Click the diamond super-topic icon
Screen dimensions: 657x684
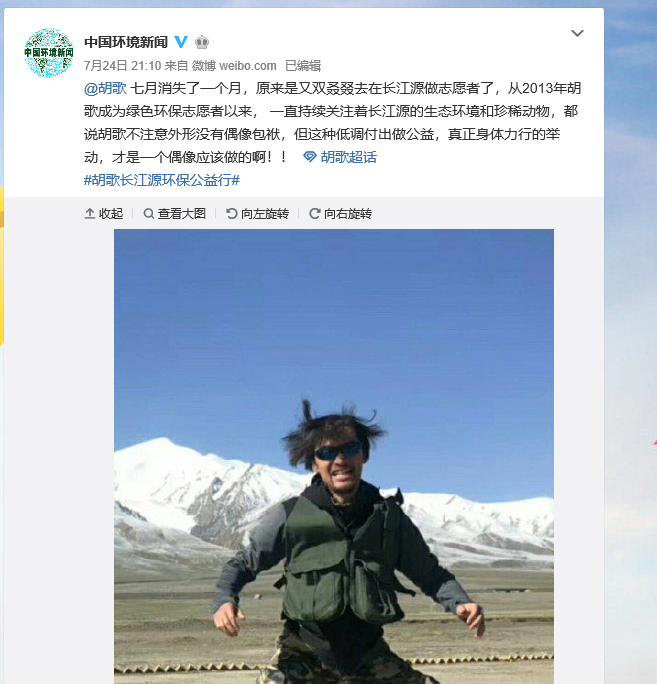pos(310,157)
